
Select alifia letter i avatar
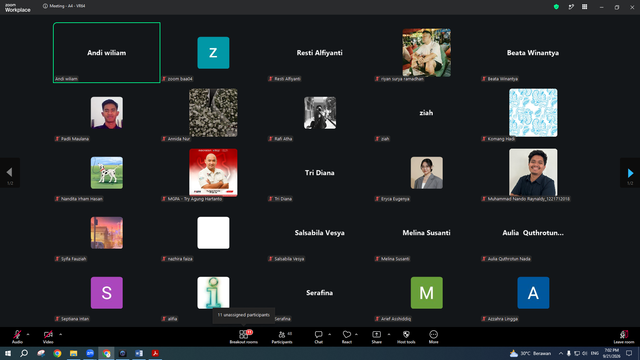pyautogui.click(x=213, y=293)
